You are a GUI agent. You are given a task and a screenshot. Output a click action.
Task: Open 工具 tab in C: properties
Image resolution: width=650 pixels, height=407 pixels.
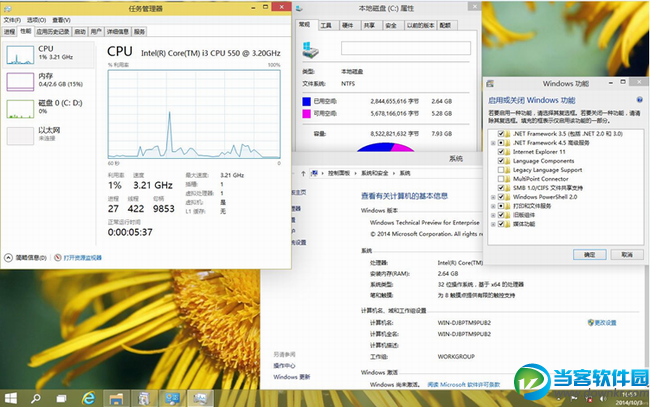pyautogui.click(x=326, y=26)
